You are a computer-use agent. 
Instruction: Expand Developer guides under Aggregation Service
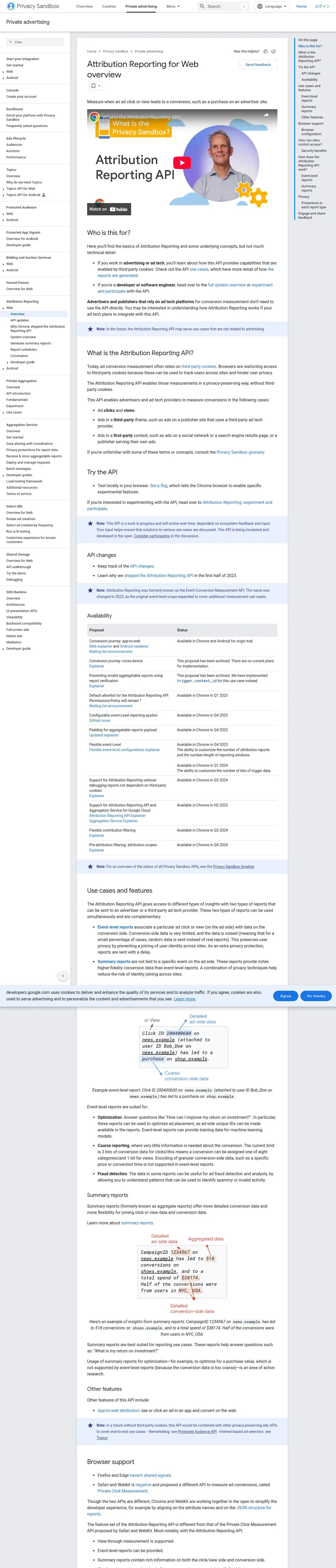[4, 475]
